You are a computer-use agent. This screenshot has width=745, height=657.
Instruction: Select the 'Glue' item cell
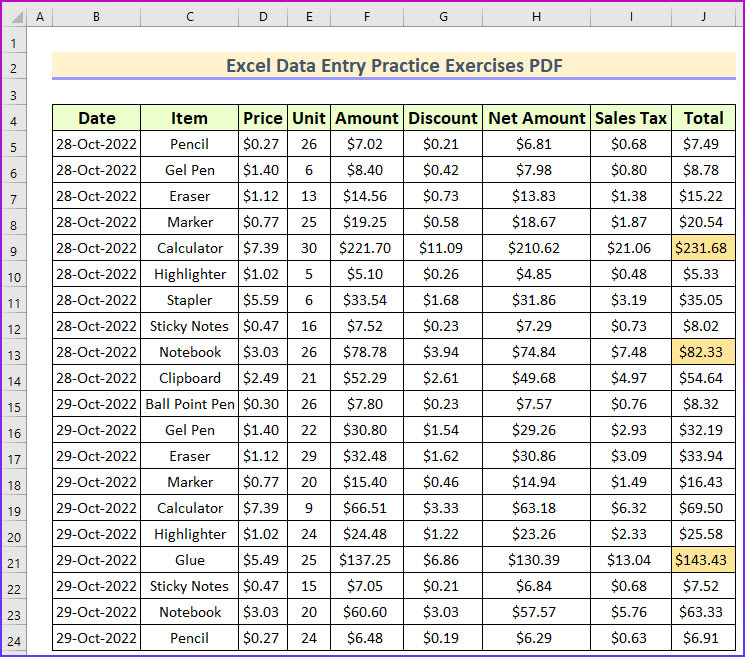[190, 560]
